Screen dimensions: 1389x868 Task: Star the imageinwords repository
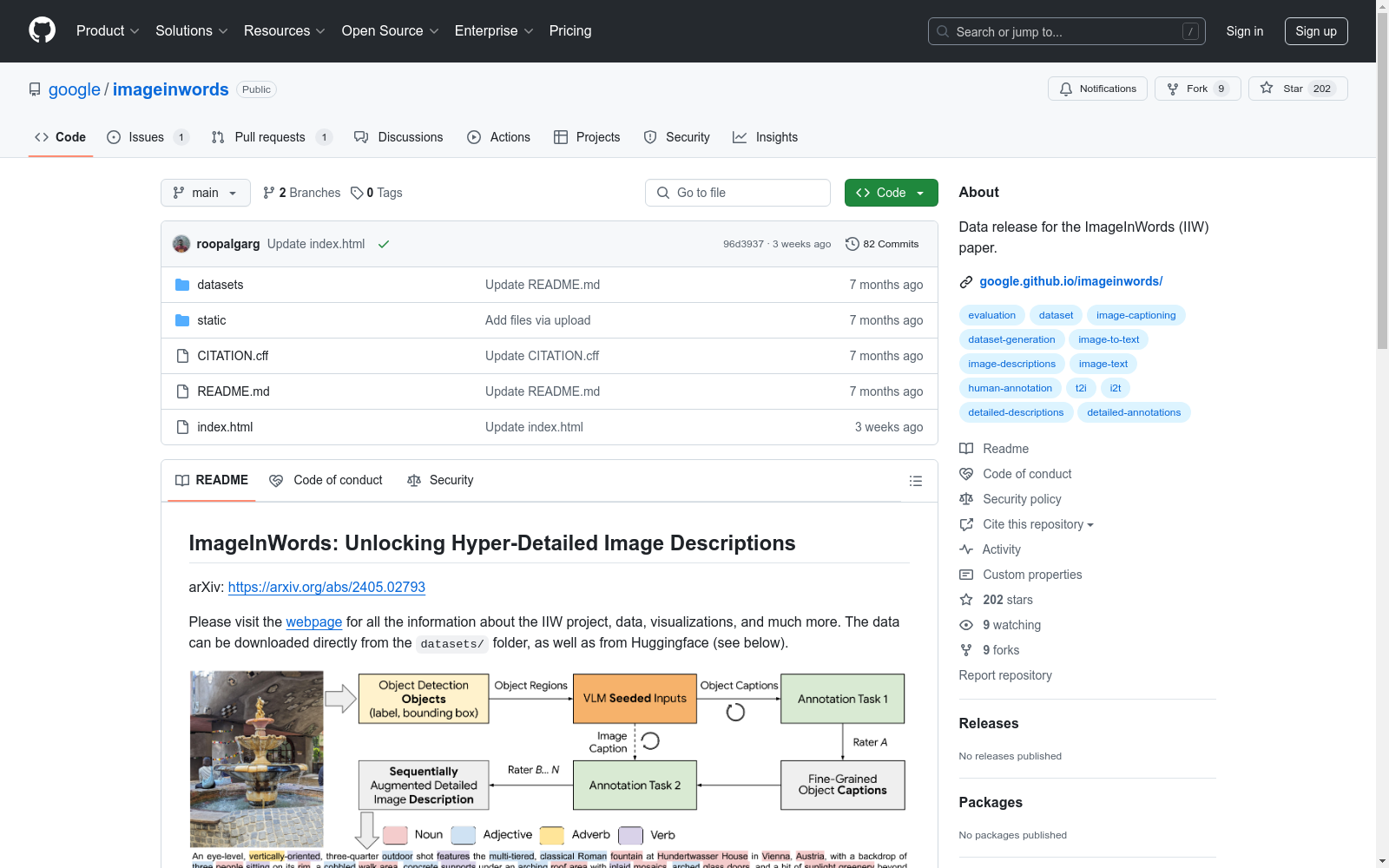click(1298, 89)
